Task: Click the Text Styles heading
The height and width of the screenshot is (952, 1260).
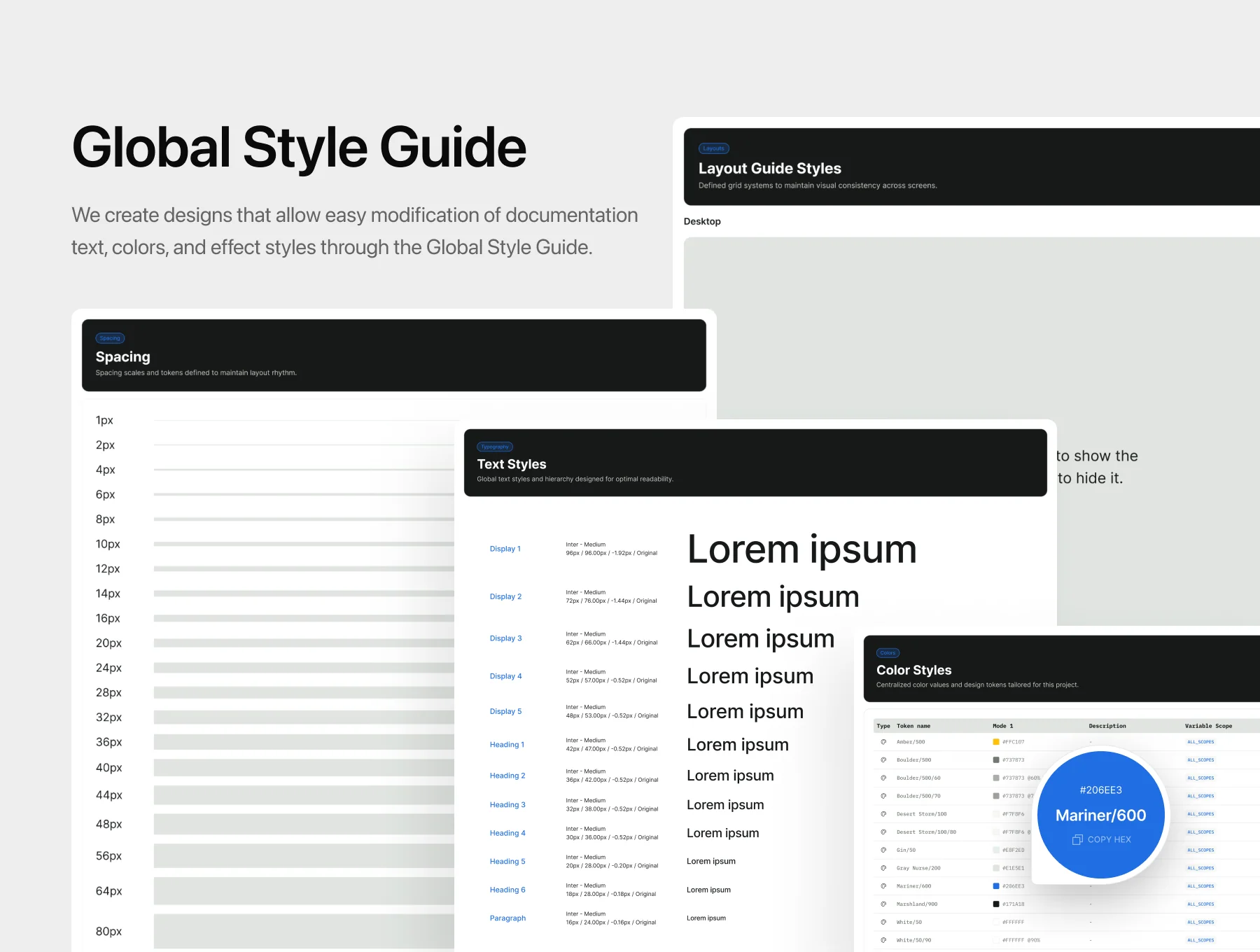Action: pyautogui.click(x=512, y=464)
